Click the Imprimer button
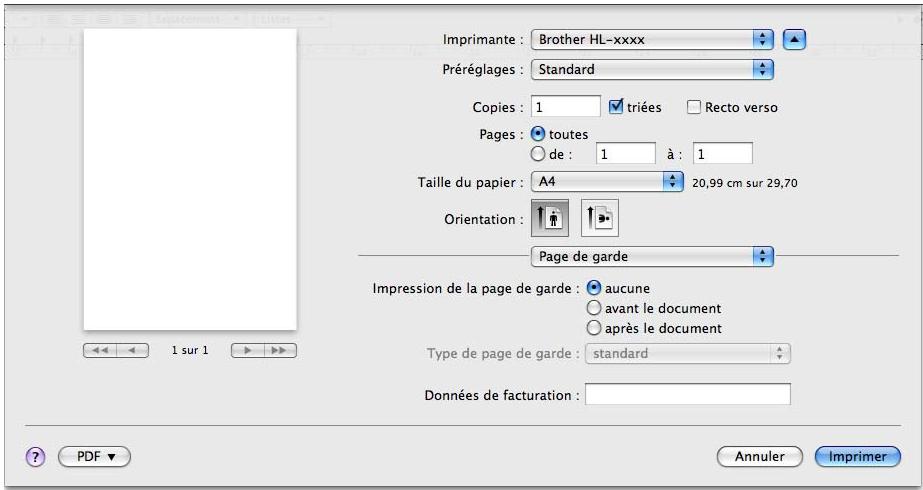The width and height of the screenshot is (923, 490). (x=858, y=456)
